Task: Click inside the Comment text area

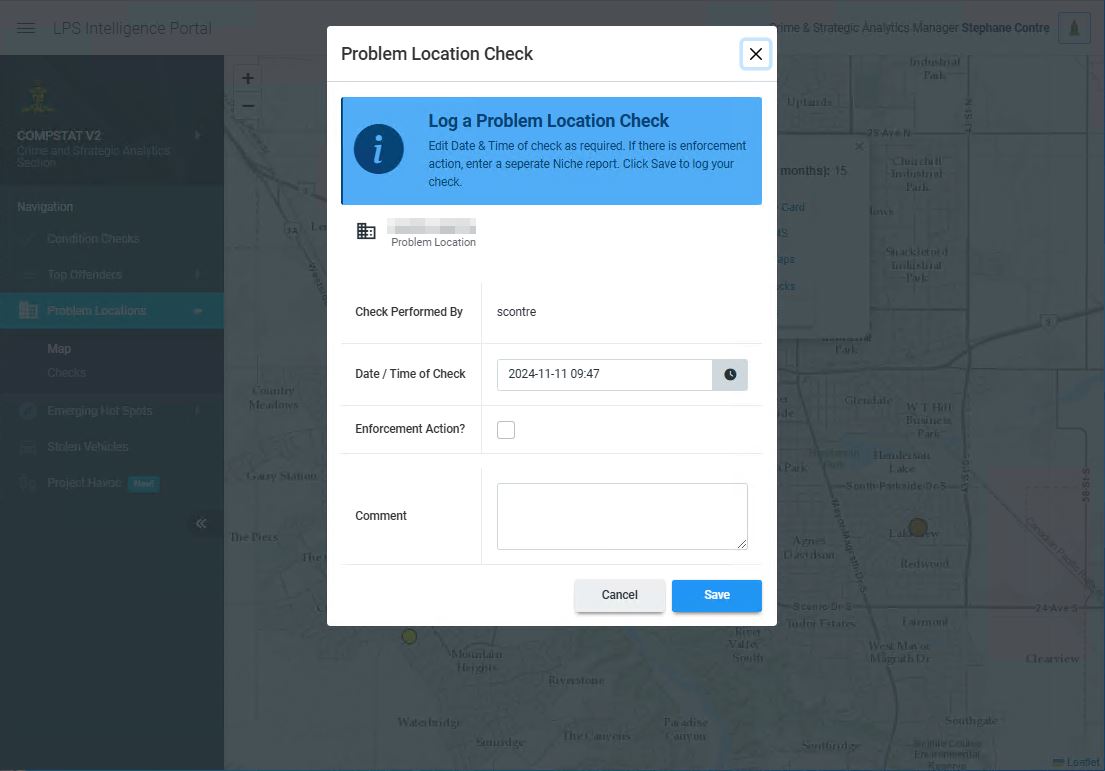Action: (x=622, y=516)
